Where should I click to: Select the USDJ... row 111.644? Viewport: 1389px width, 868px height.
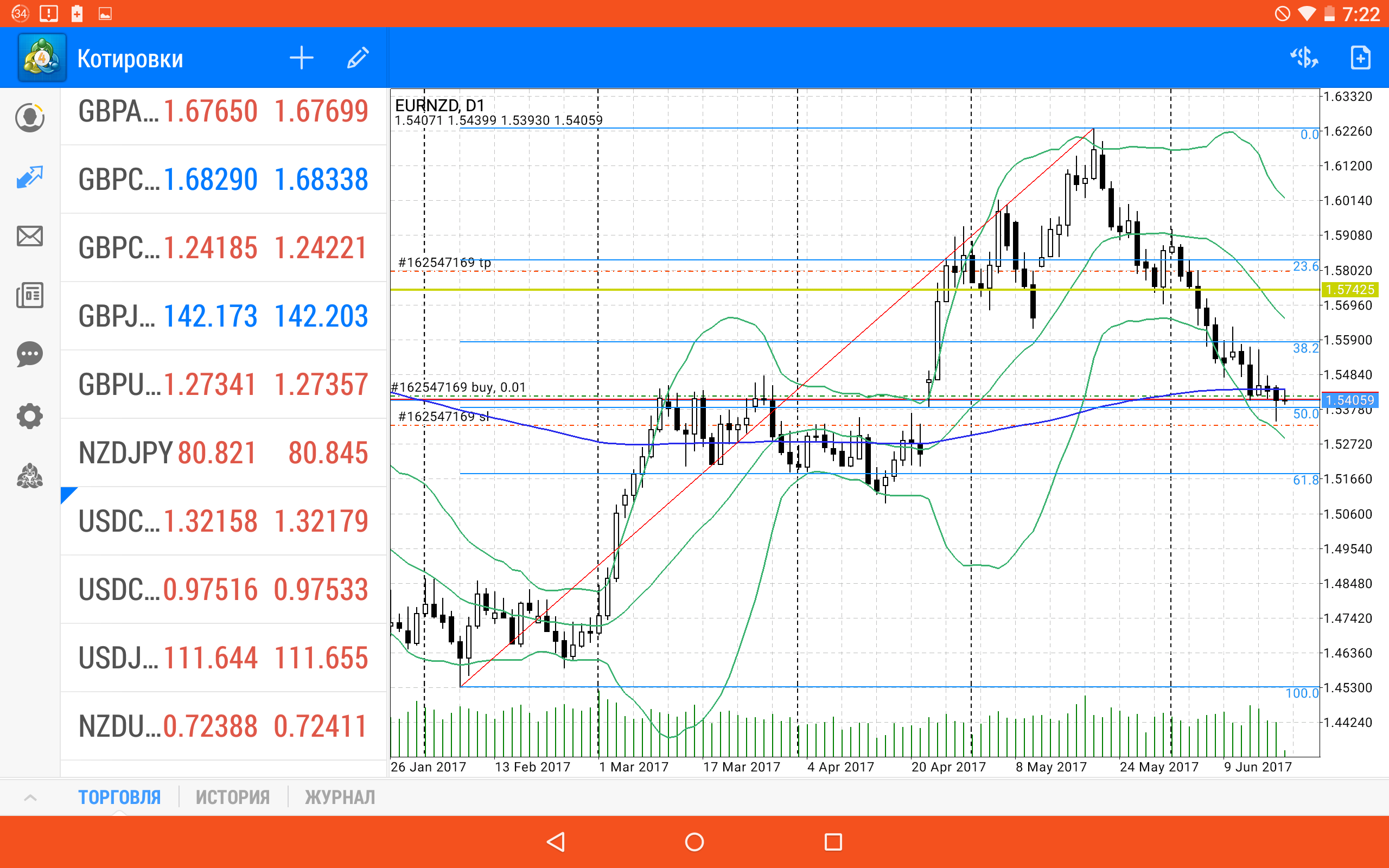(x=224, y=658)
